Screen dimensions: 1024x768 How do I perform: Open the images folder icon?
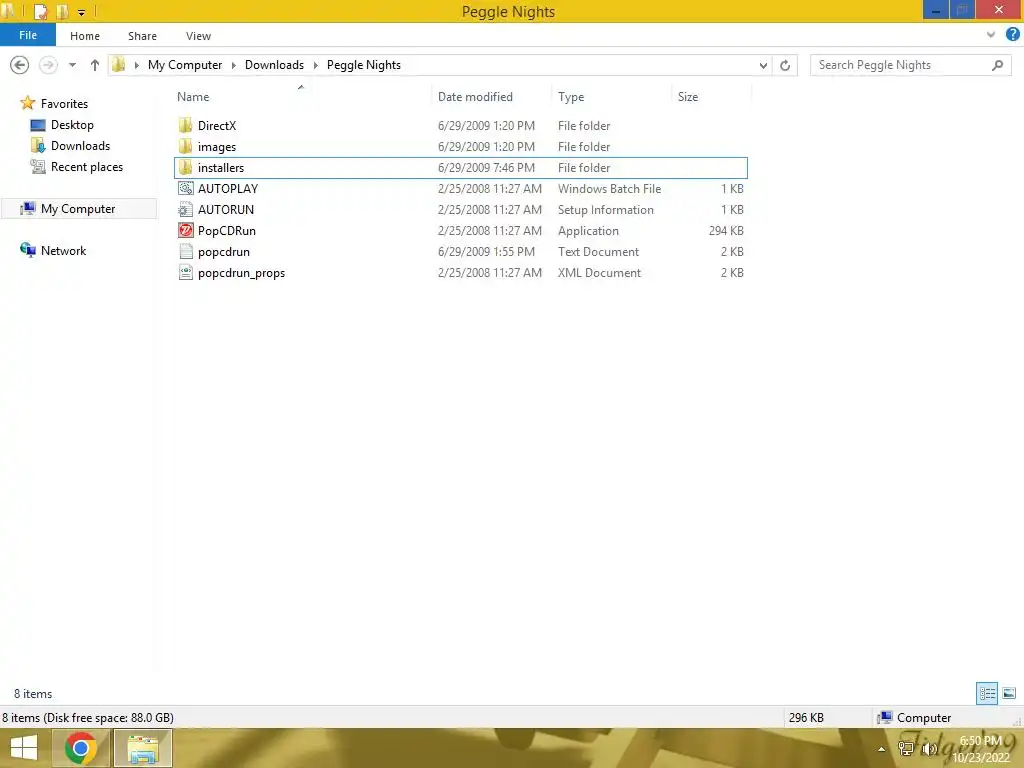(x=185, y=146)
